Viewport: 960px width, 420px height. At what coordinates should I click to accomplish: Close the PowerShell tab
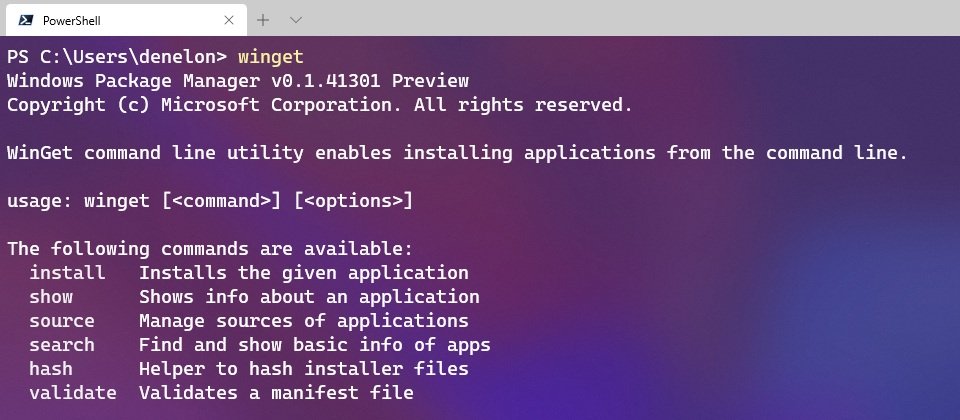(x=229, y=20)
